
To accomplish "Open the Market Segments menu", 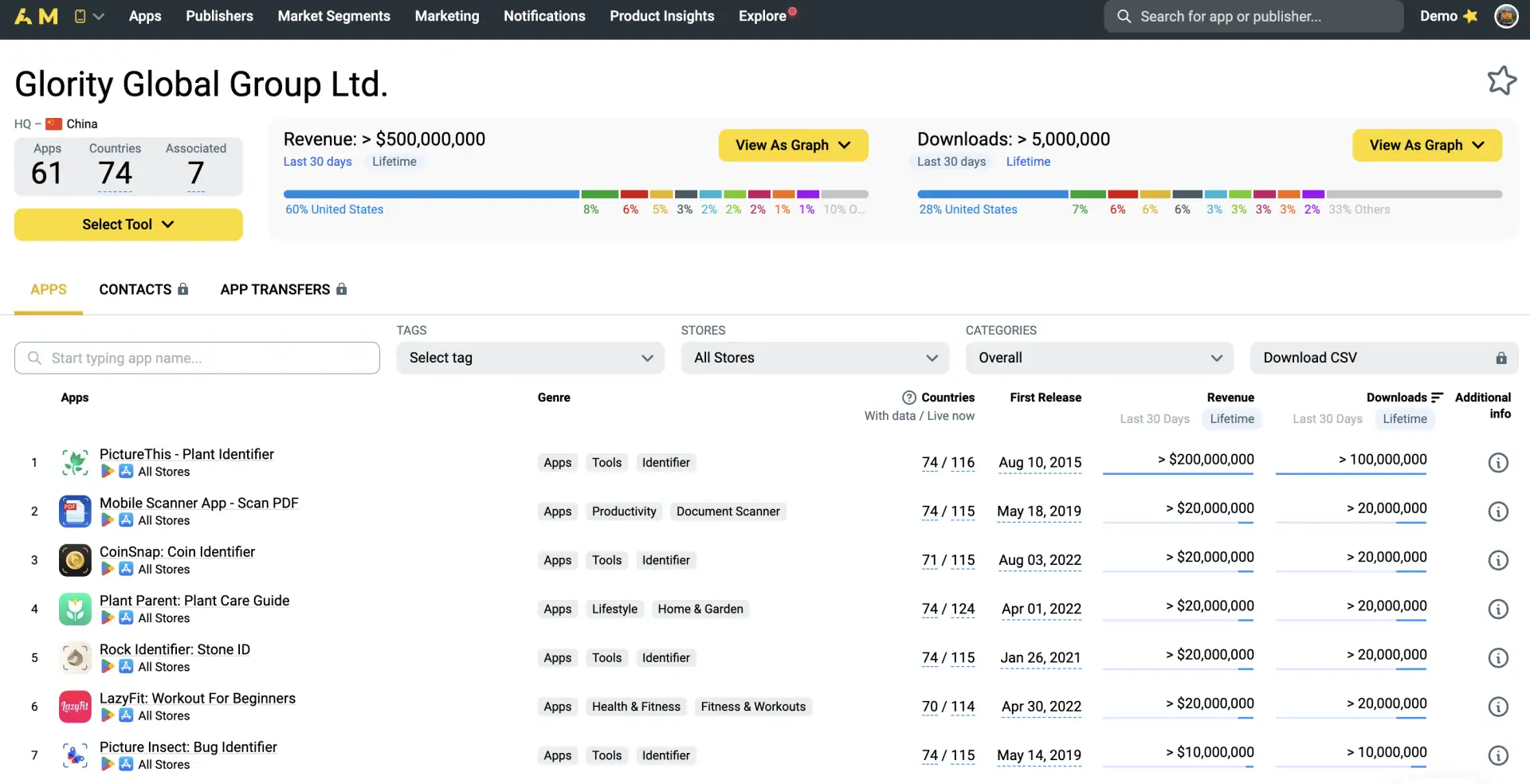I will 334,16.
